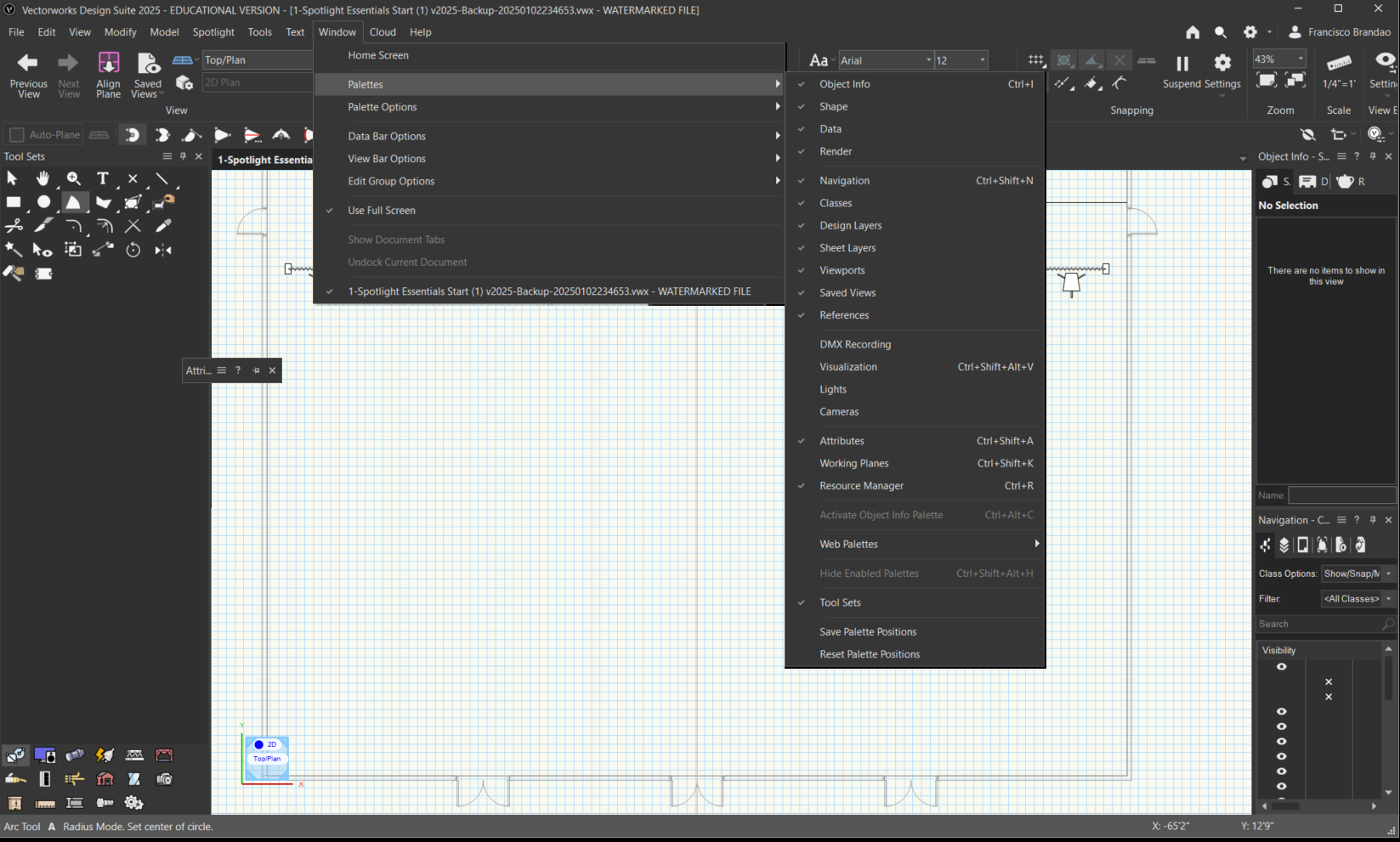The image size is (1400, 842).
Task: Click the Align Plane button
Action: 108,74
